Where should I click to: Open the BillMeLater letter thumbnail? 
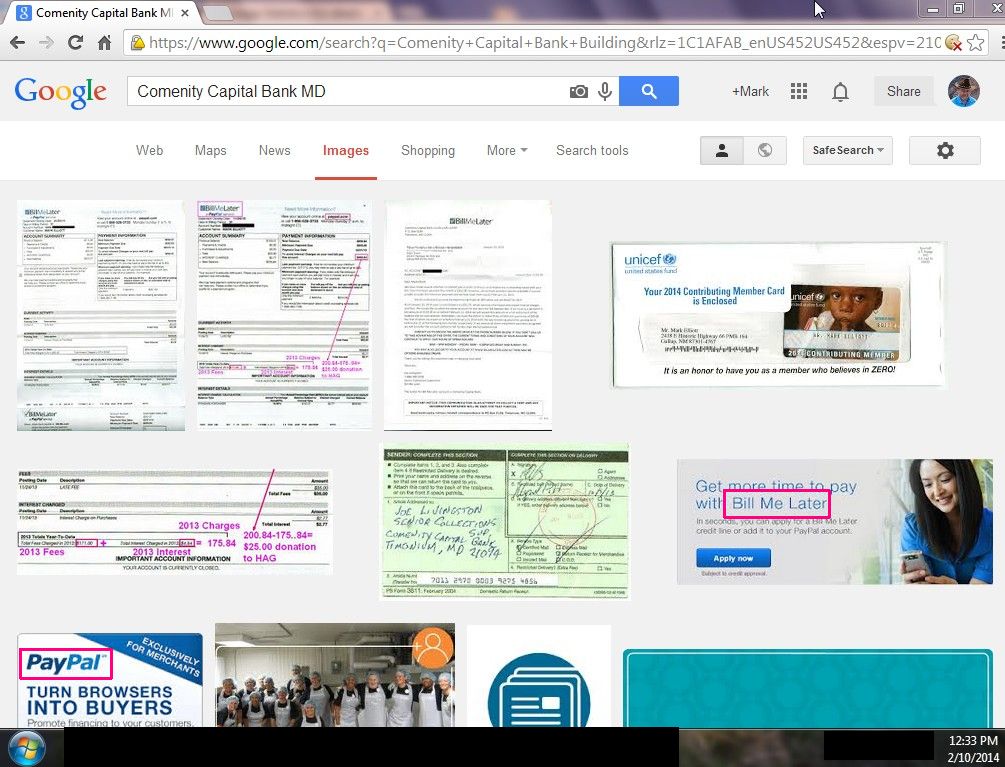pyautogui.click(x=468, y=315)
